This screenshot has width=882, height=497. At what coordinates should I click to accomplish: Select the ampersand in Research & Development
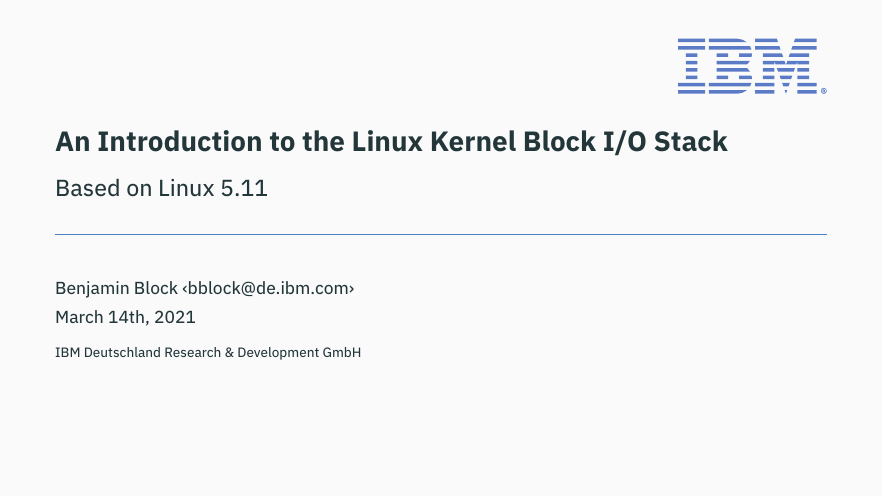[x=229, y=353]
